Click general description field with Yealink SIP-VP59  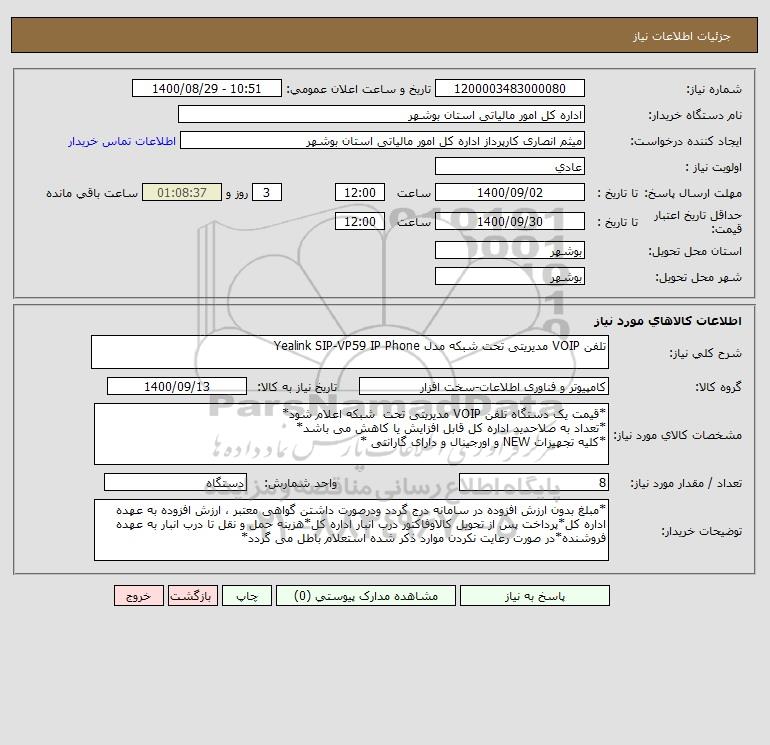[x=350, y=352]
